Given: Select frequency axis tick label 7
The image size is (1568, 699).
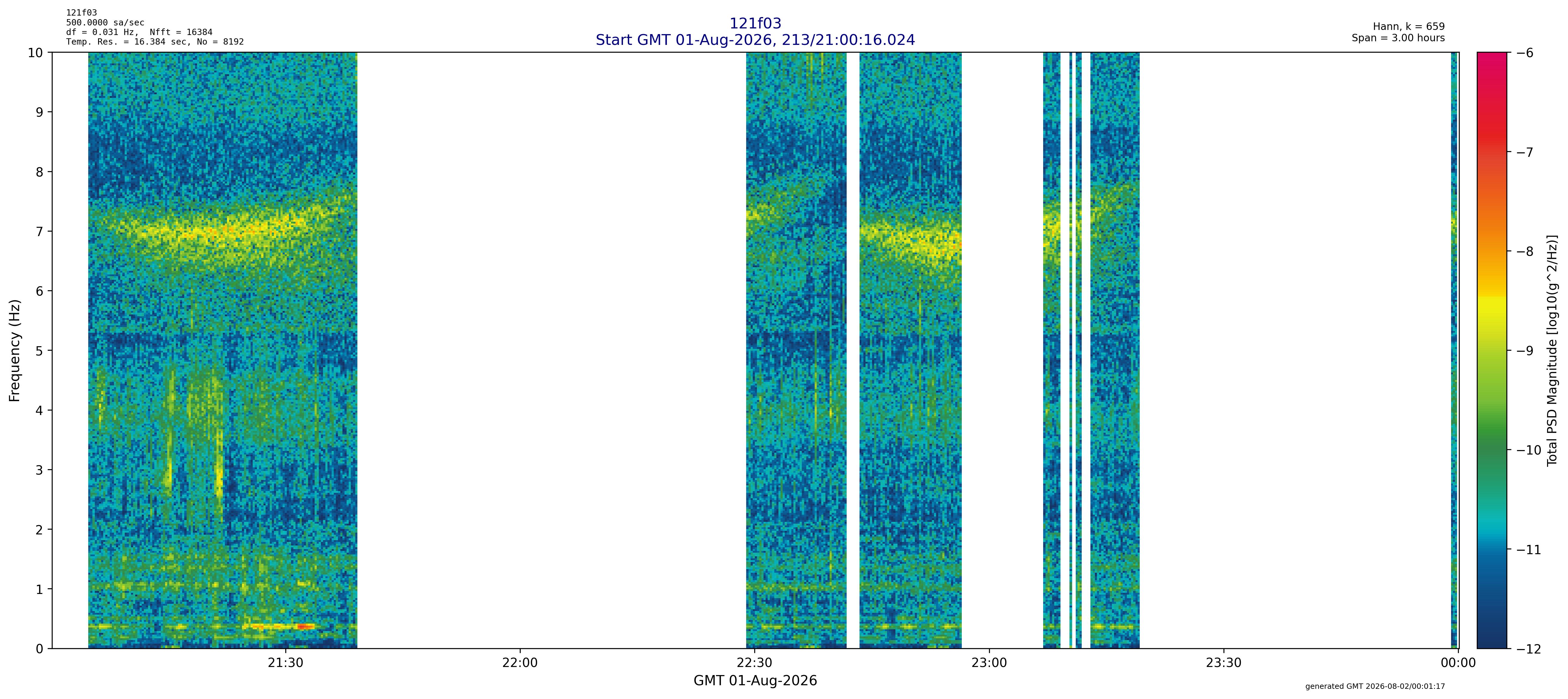Looking at the screenshot, I should tap(39, 232).
